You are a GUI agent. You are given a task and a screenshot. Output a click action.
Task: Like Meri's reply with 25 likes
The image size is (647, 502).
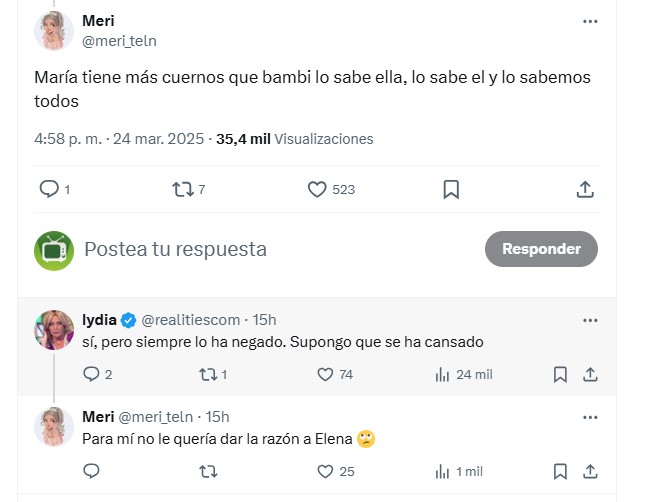click(325, 471)
